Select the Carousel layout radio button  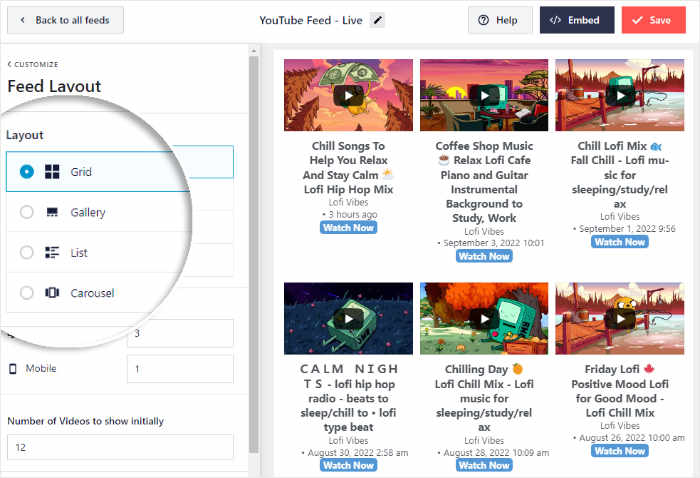pos(27,293)
